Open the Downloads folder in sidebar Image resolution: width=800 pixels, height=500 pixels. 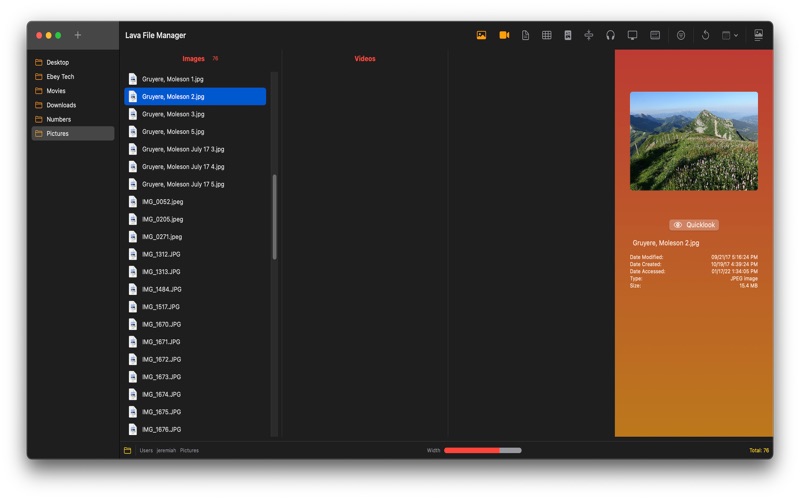pyautogui.click(x=61, y=105)
